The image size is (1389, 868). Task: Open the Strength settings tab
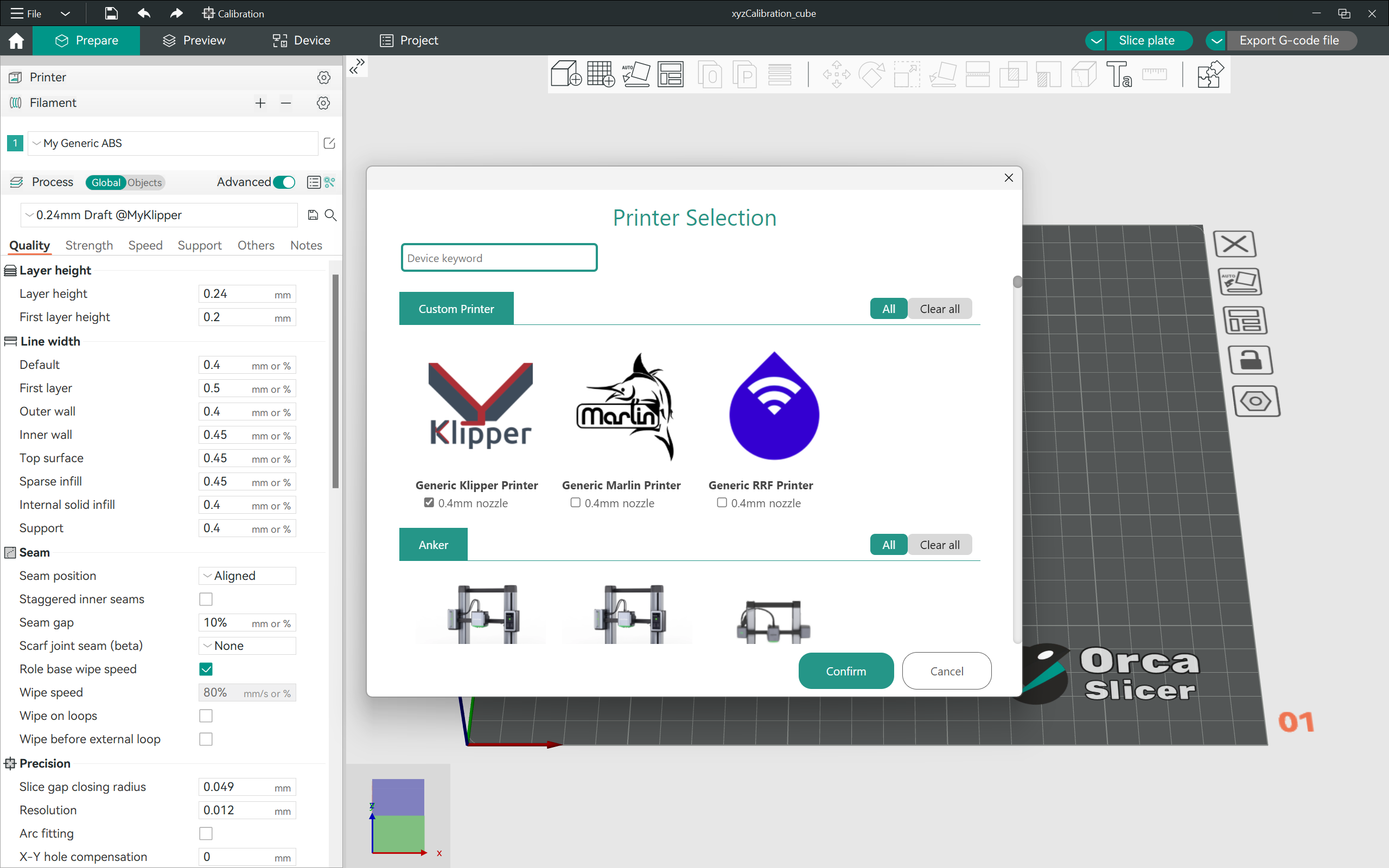(89, 245)
